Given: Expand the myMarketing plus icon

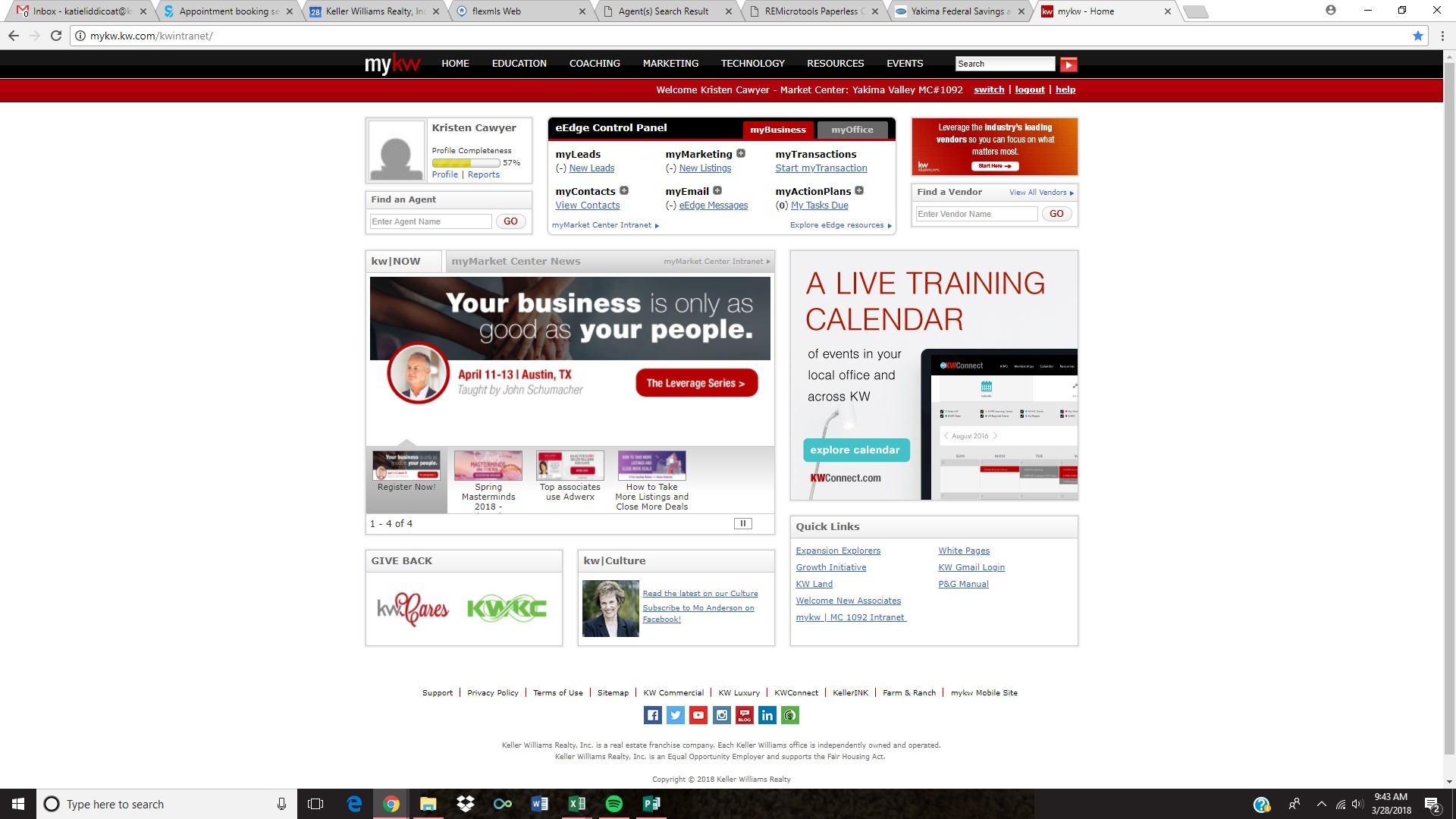Looking at the screenshot, I should (741, 153).
